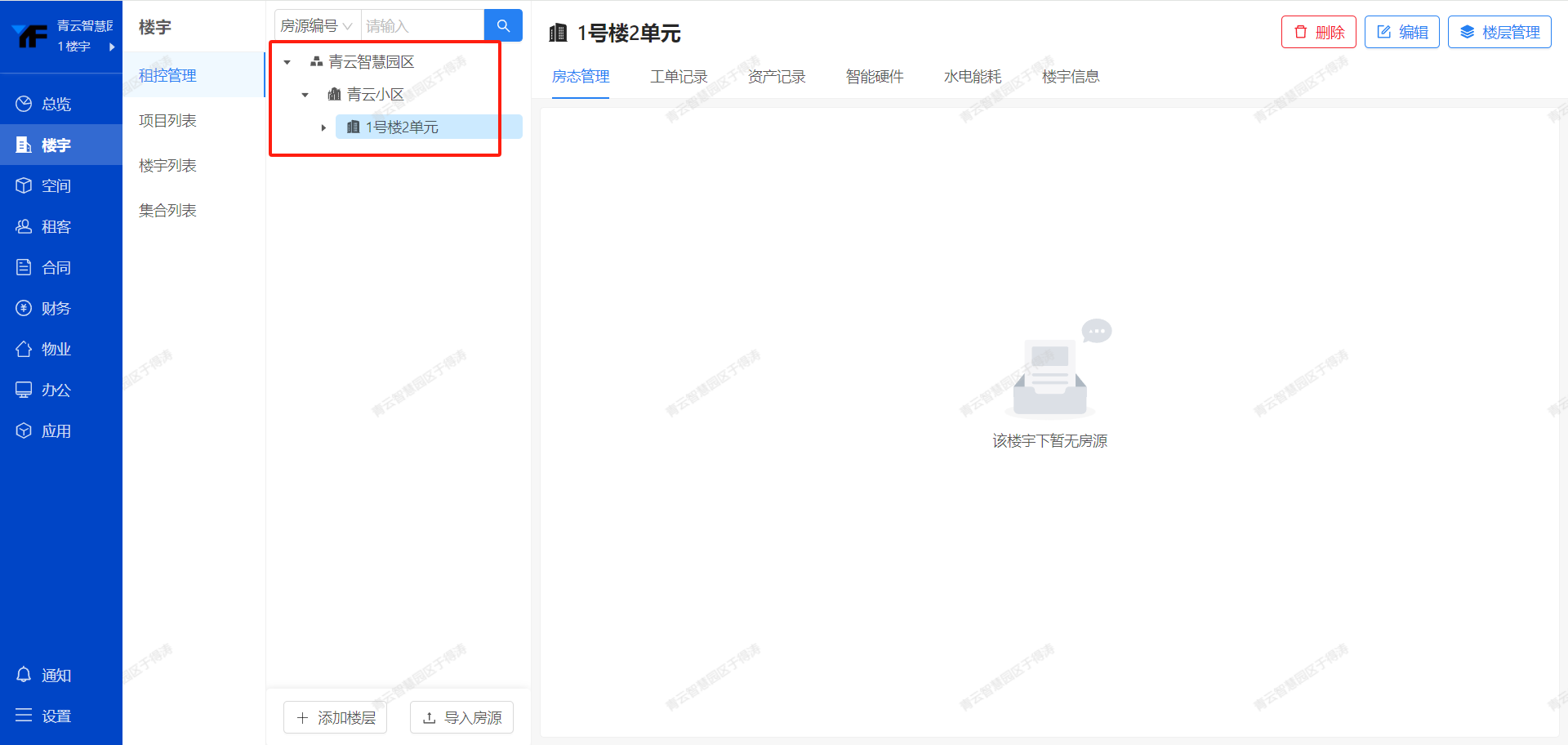
Task: Open the 通知 bell notification icon
Action: [x=24, y=675]
